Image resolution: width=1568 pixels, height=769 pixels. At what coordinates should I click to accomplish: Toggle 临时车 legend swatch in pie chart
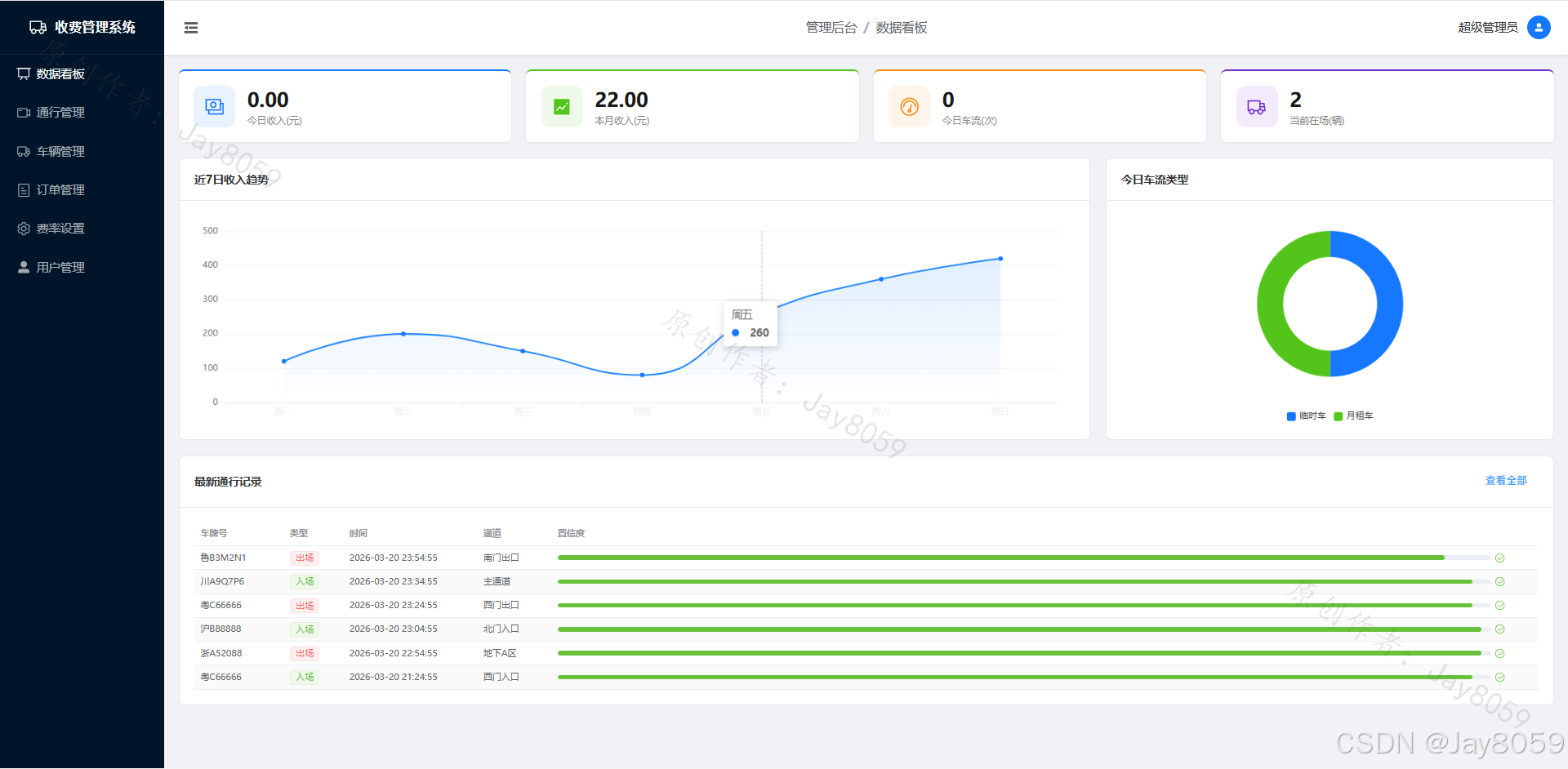1291,416
